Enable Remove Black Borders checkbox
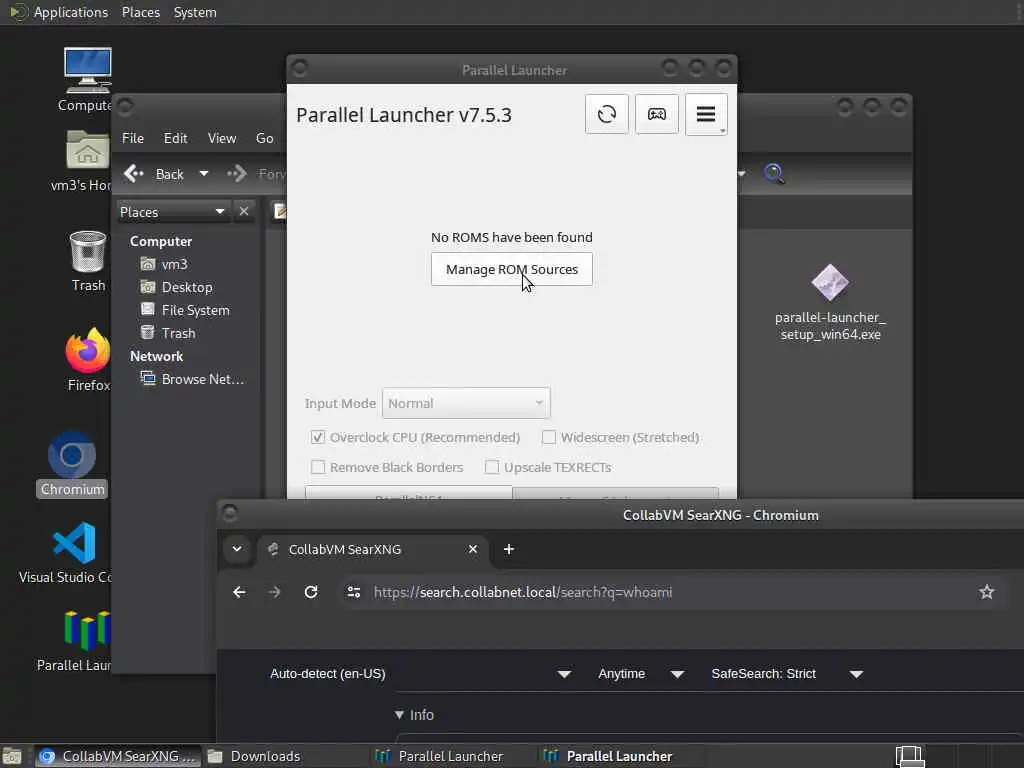Screen dimensions: 1024x768 [x=317, y=467]
